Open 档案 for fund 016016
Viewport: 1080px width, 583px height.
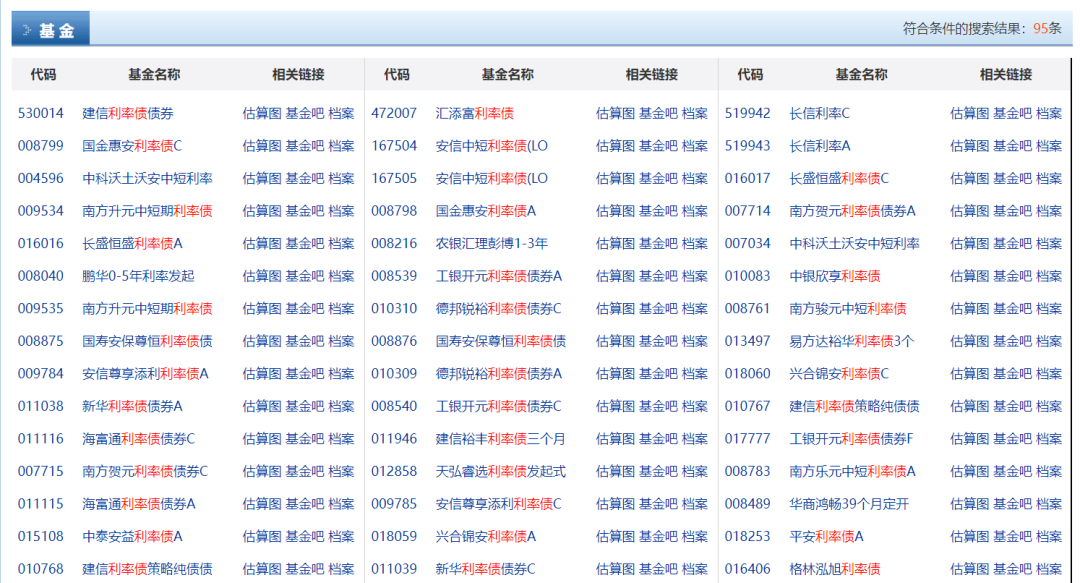coord(341,243)
